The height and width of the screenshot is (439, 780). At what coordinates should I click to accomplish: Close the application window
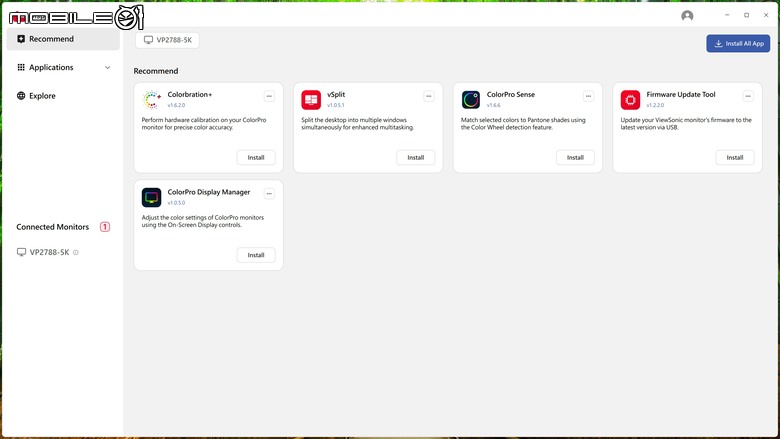766,15
